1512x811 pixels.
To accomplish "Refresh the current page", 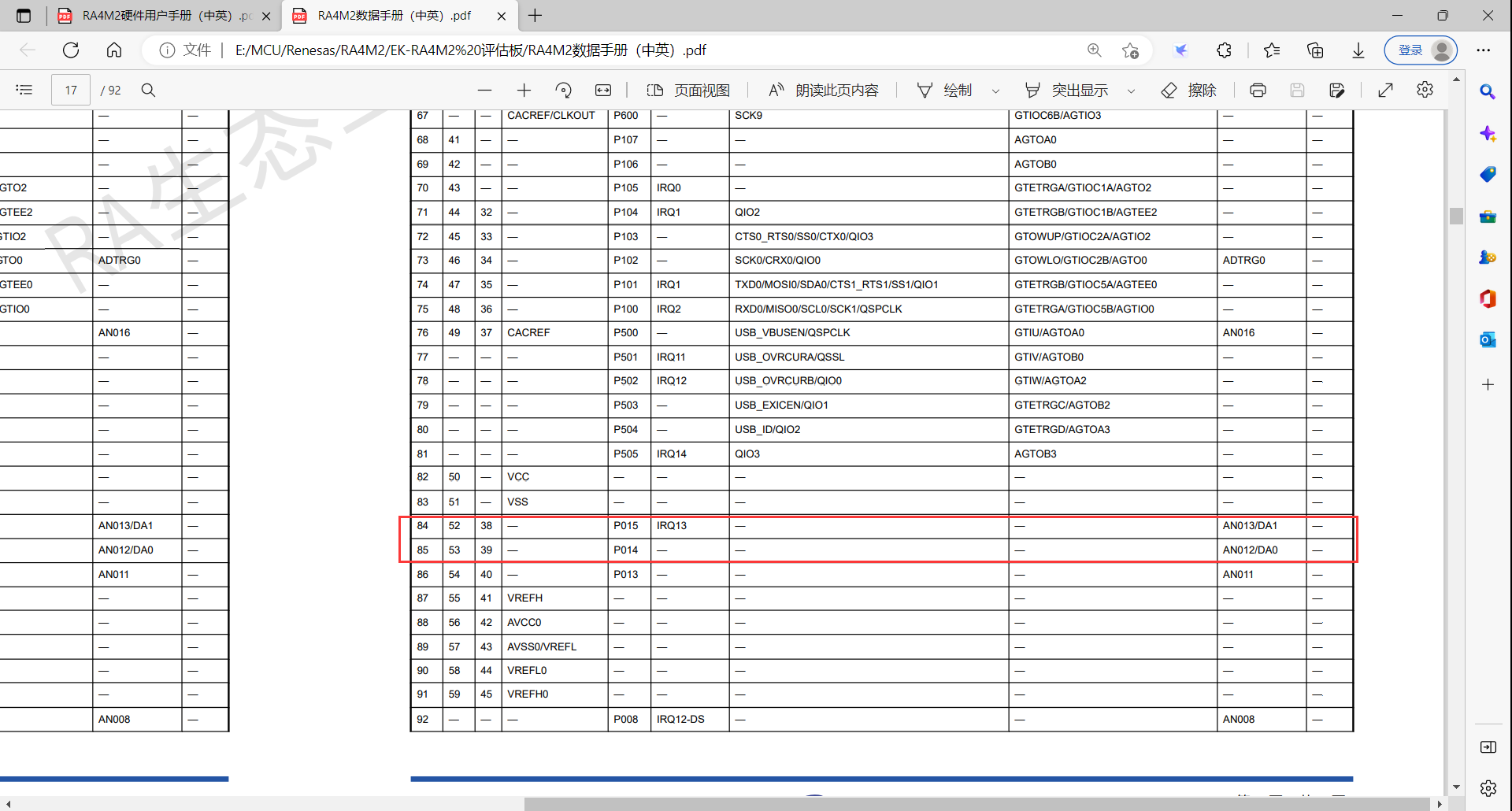I will click(71, 50).
